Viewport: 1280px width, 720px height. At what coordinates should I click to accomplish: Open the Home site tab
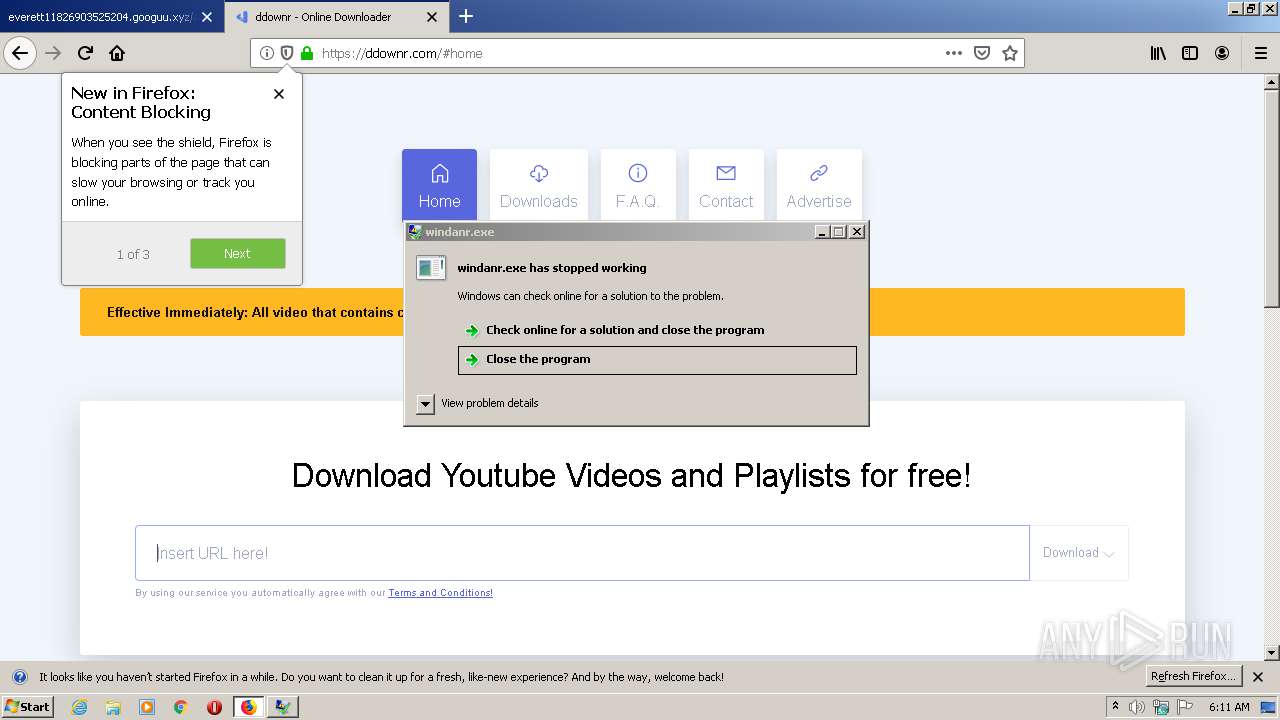pyautogui.click(x=439, y=186)
